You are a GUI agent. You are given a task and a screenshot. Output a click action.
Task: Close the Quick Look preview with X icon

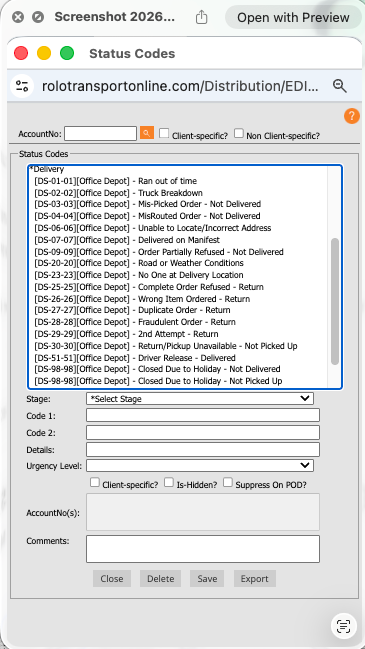point(18,17)
